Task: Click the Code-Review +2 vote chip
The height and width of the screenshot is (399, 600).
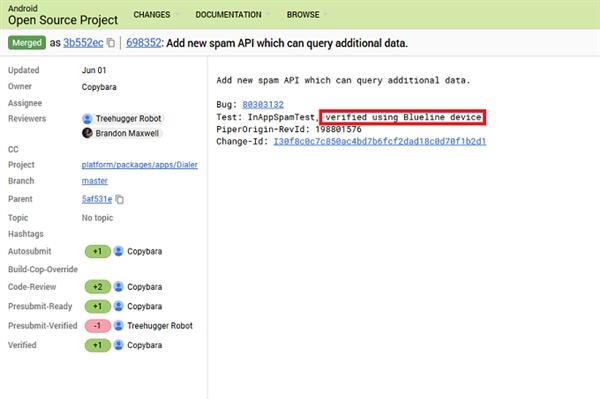Action: tap(98, 287)
